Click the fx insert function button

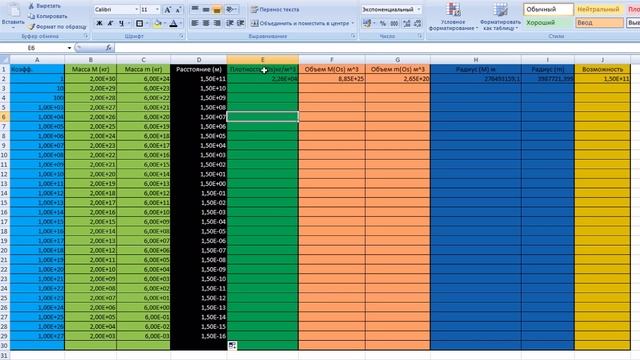(x=108, y=48)
